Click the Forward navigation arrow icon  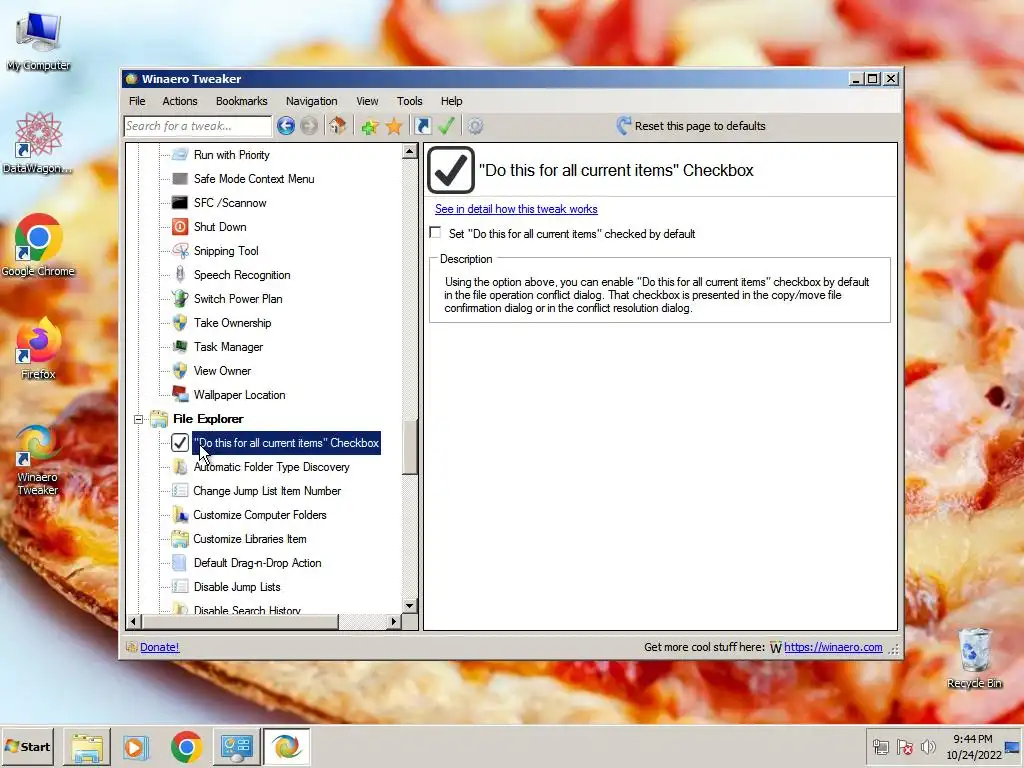point(309,125)
